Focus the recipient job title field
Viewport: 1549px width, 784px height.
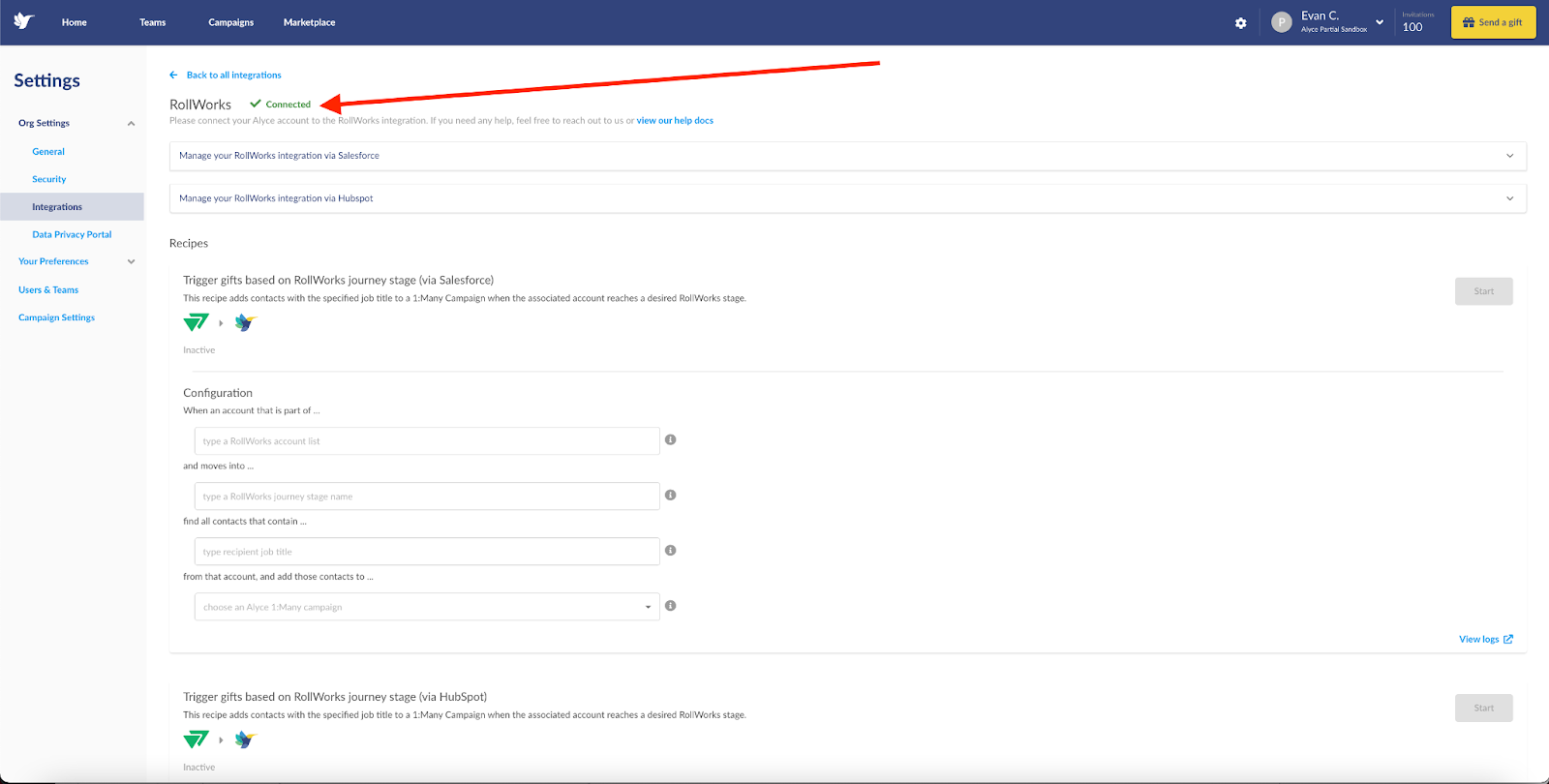[x=427, y=552]
